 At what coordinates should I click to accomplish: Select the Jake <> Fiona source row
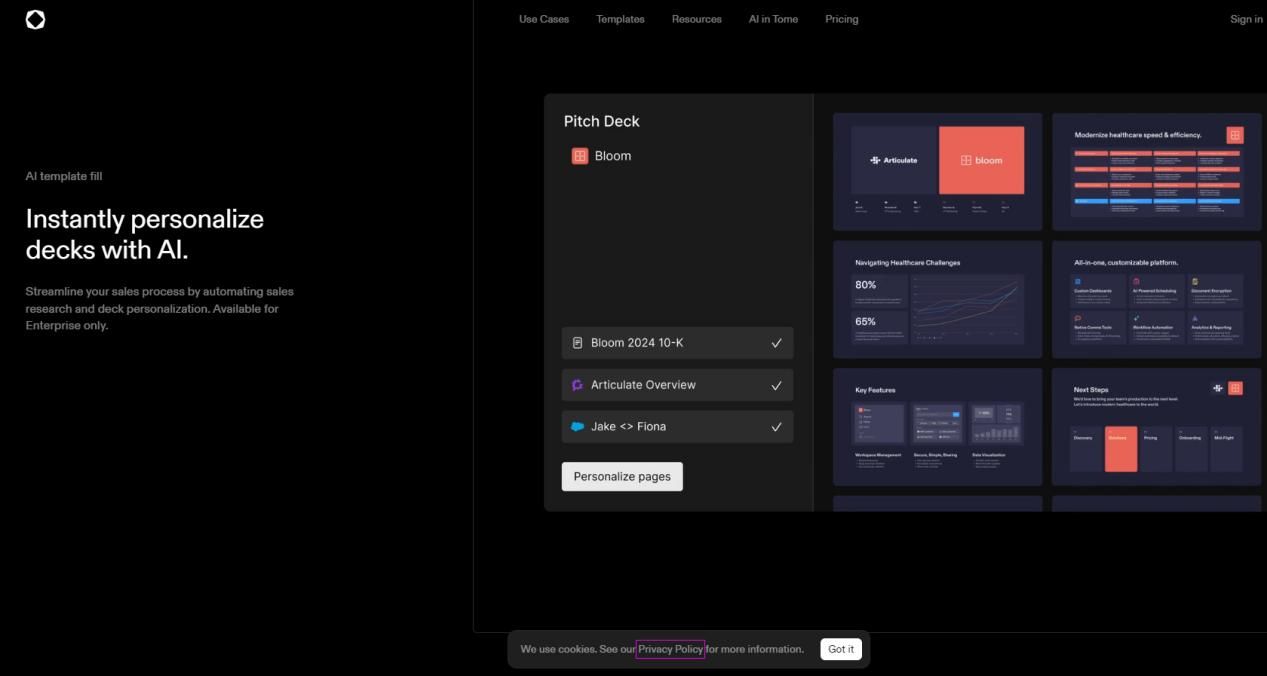677,427
